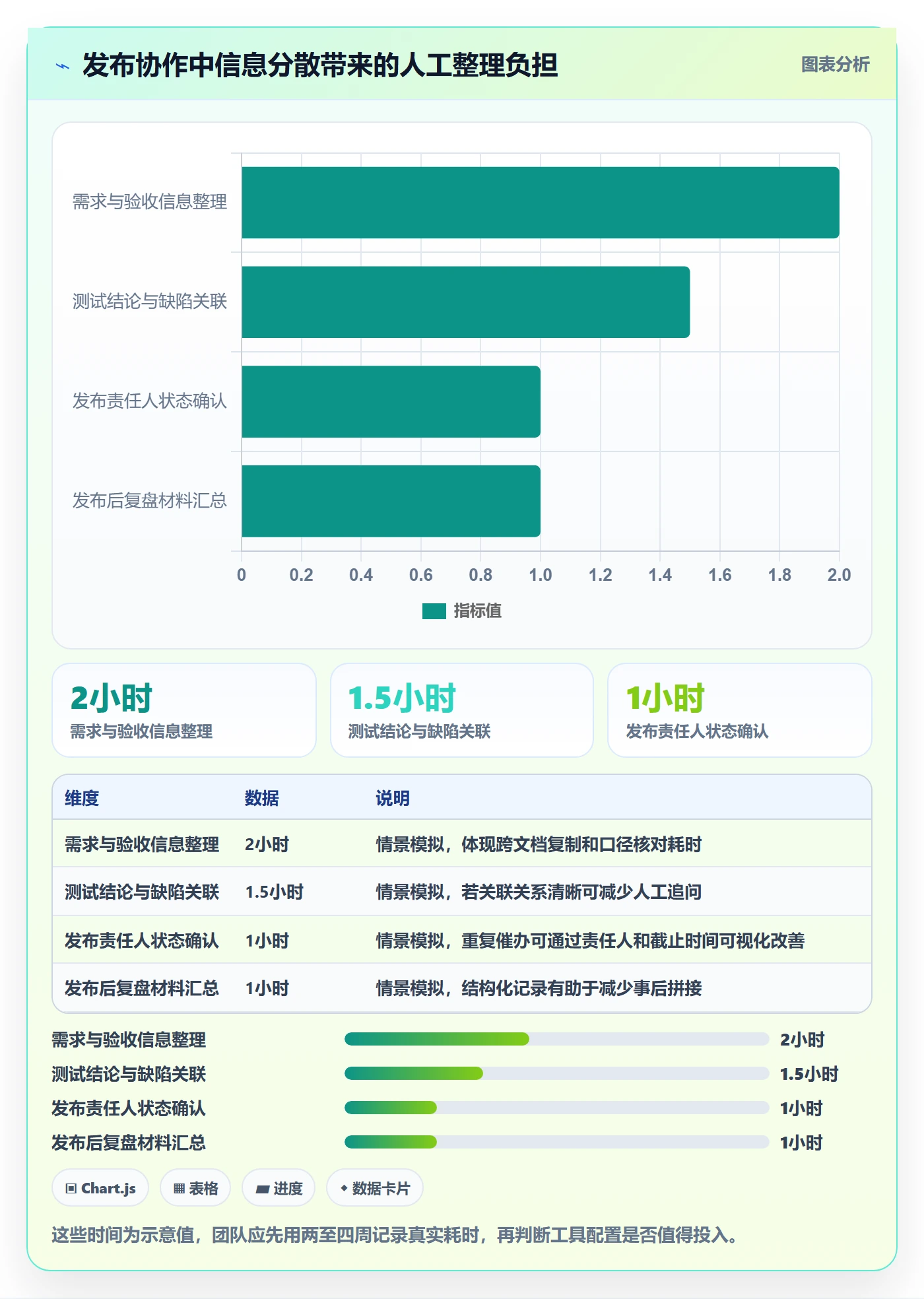Click the chart bar for 测试结论与缺陷关联
The height and width of the screenshot is (1299, 924).
pyautogui.click(x=466, y=302)
